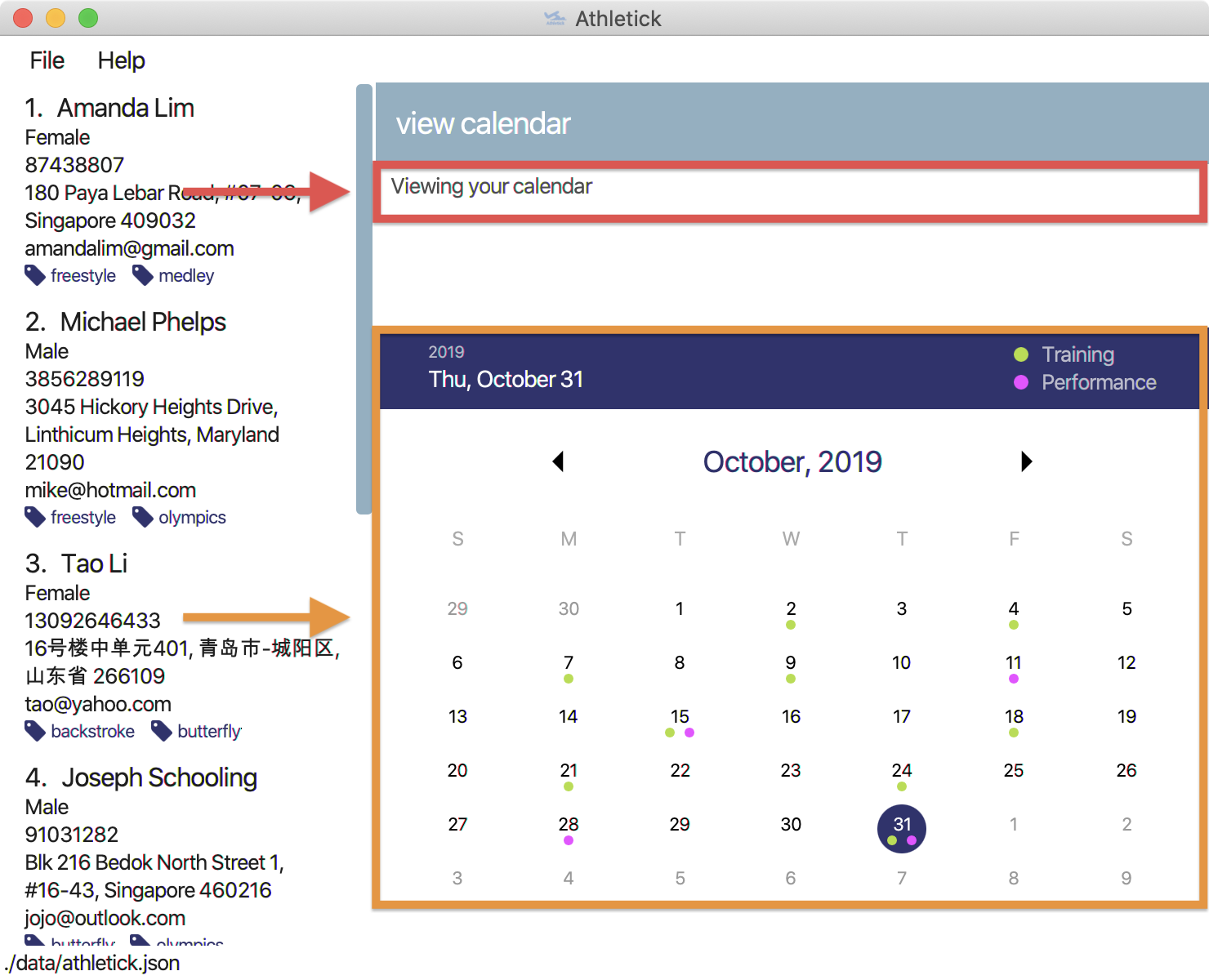Click the magenta Performance legend dot
Screen dimensions: 1209x980
1020,382
